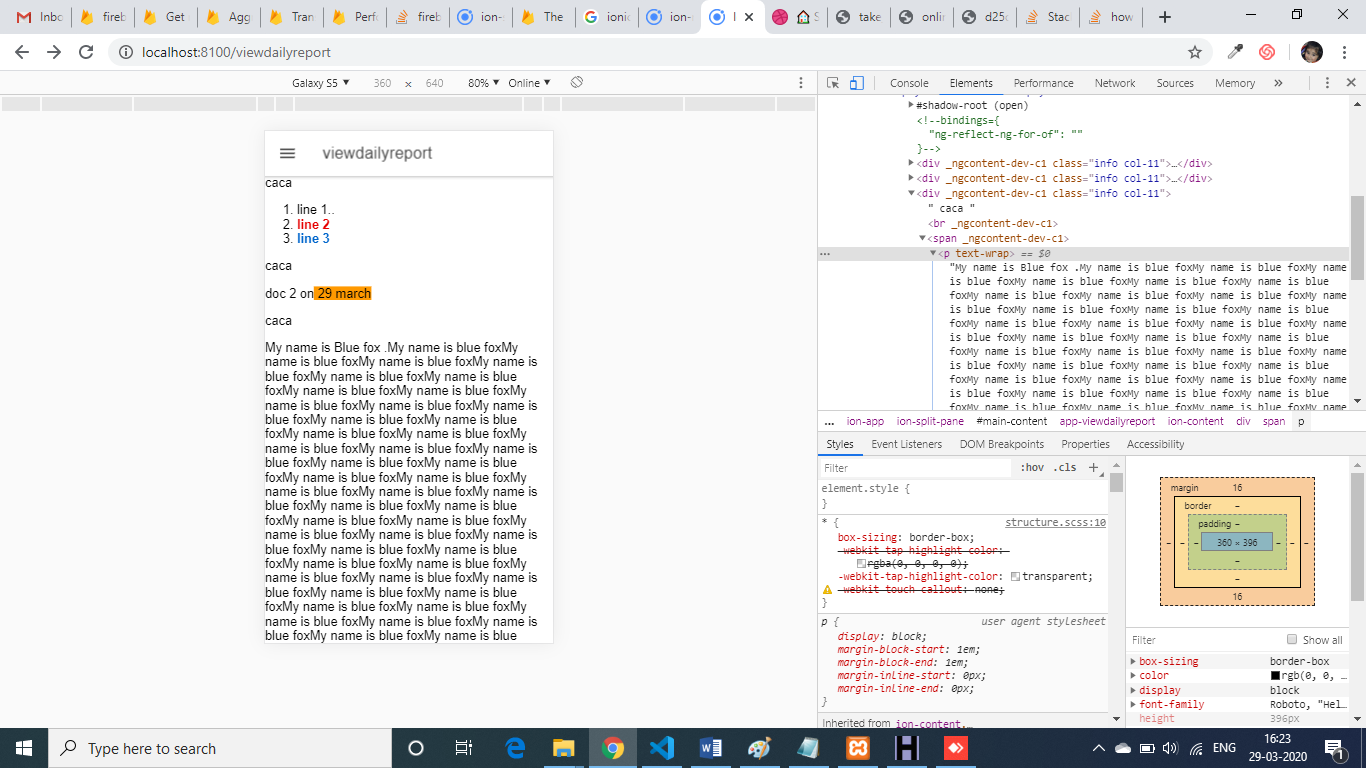Image resolution: width=1366 pixels, height=768 pixels.
Task: Open the Galaxy S5 device dropdown
Action: coord(320,83)
